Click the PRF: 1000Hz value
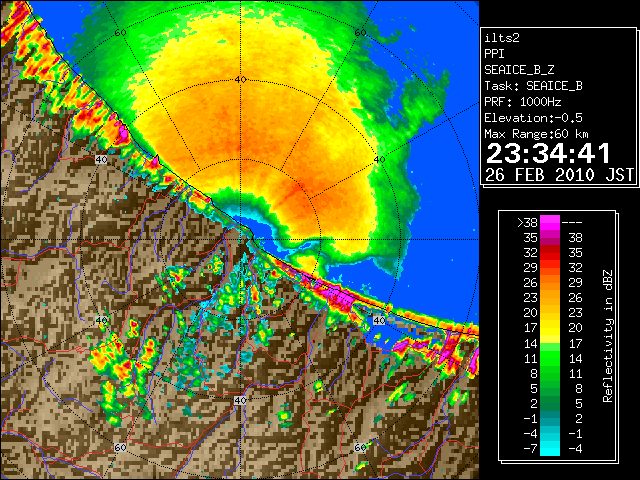The height and width of the screenshot is (480, 640). pyautogui.click(x=523, y=102)
